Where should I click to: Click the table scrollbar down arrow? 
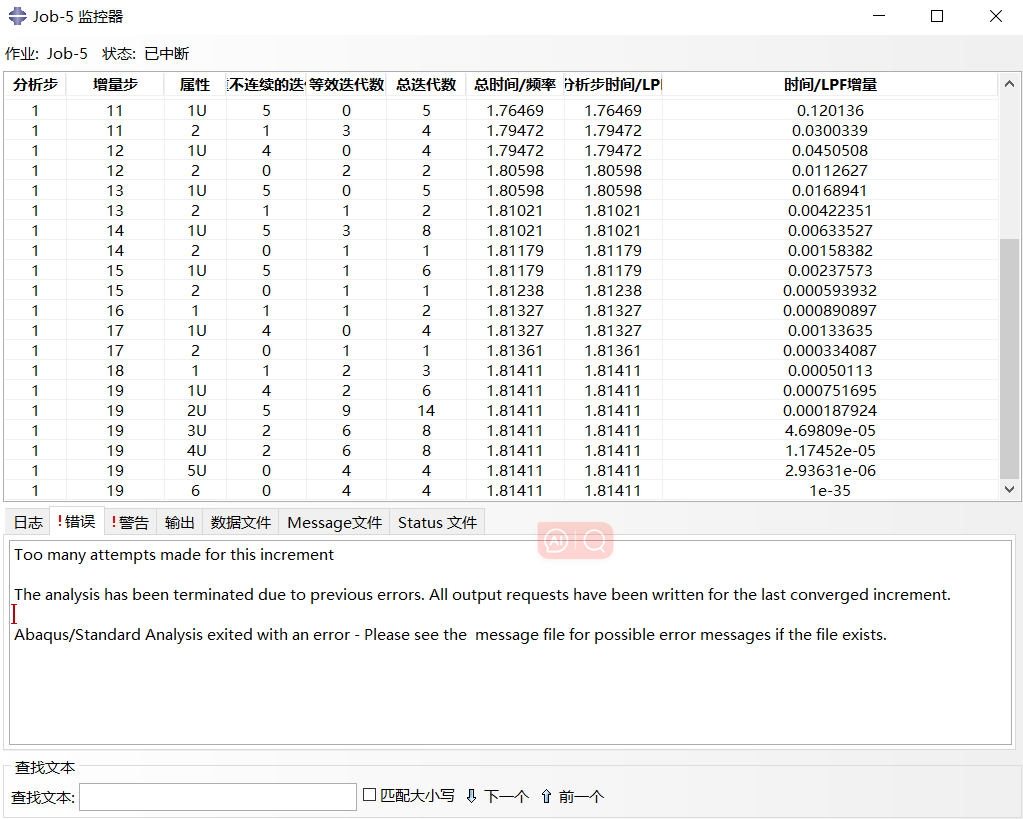coord(1009,489)
